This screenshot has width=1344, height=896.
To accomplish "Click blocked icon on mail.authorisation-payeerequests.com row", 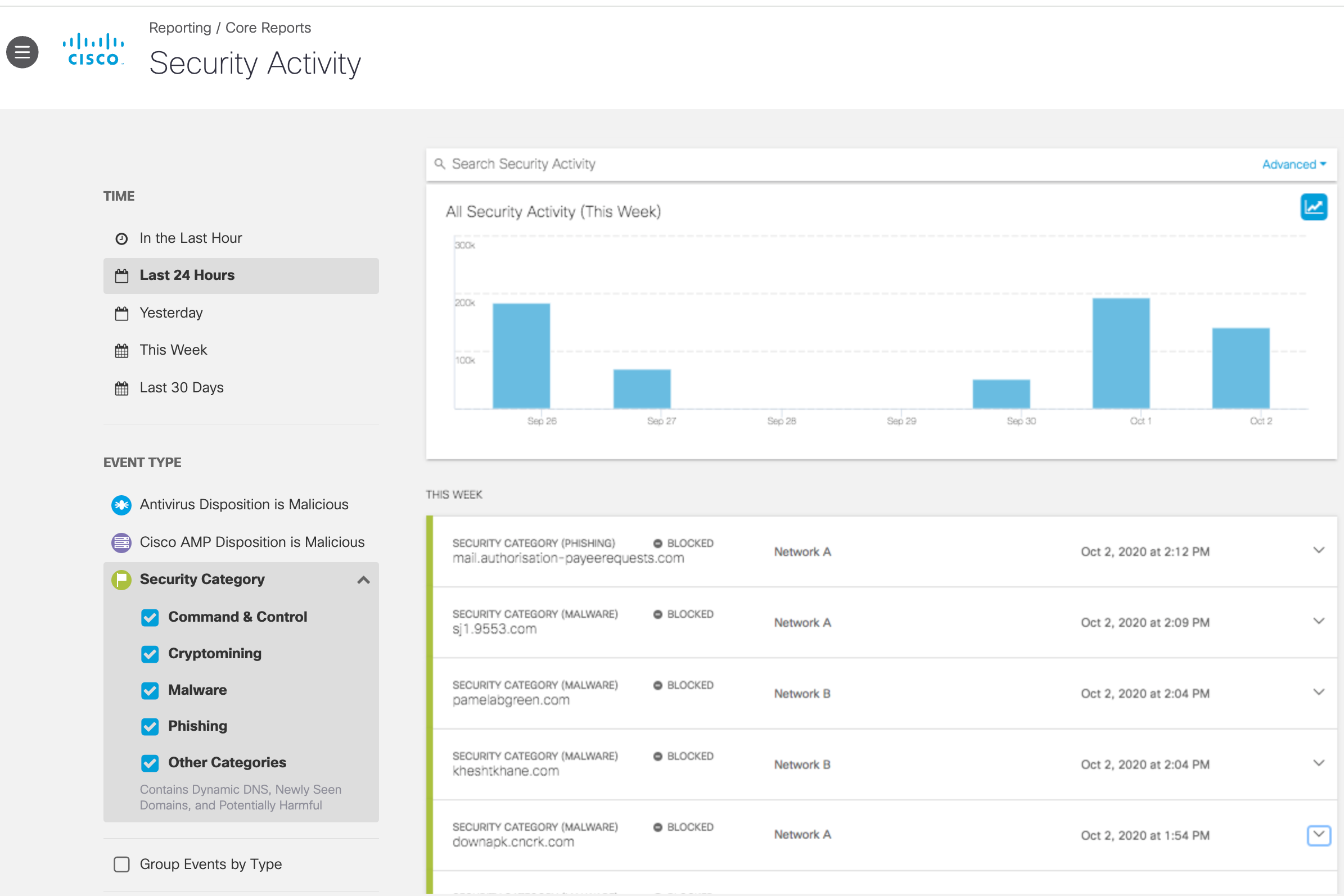I will 658,544.
